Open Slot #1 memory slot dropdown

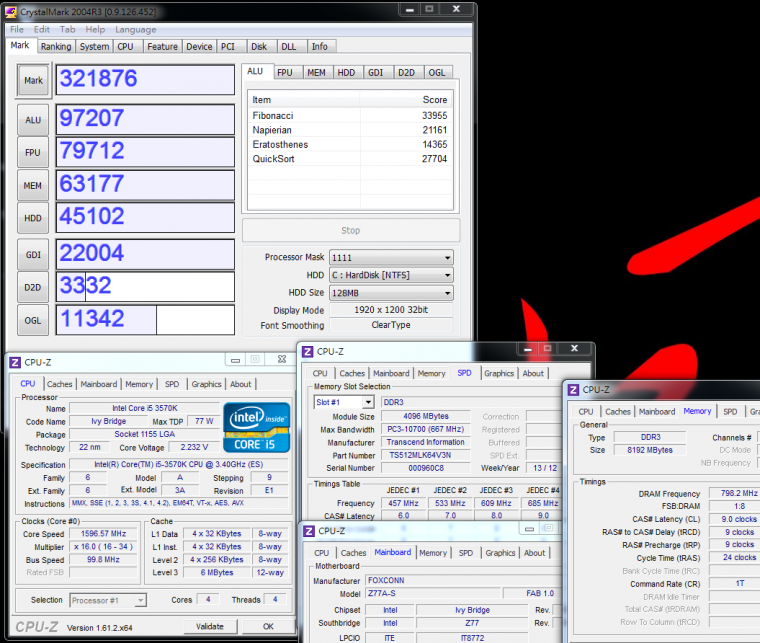click(x=343, y=402)
